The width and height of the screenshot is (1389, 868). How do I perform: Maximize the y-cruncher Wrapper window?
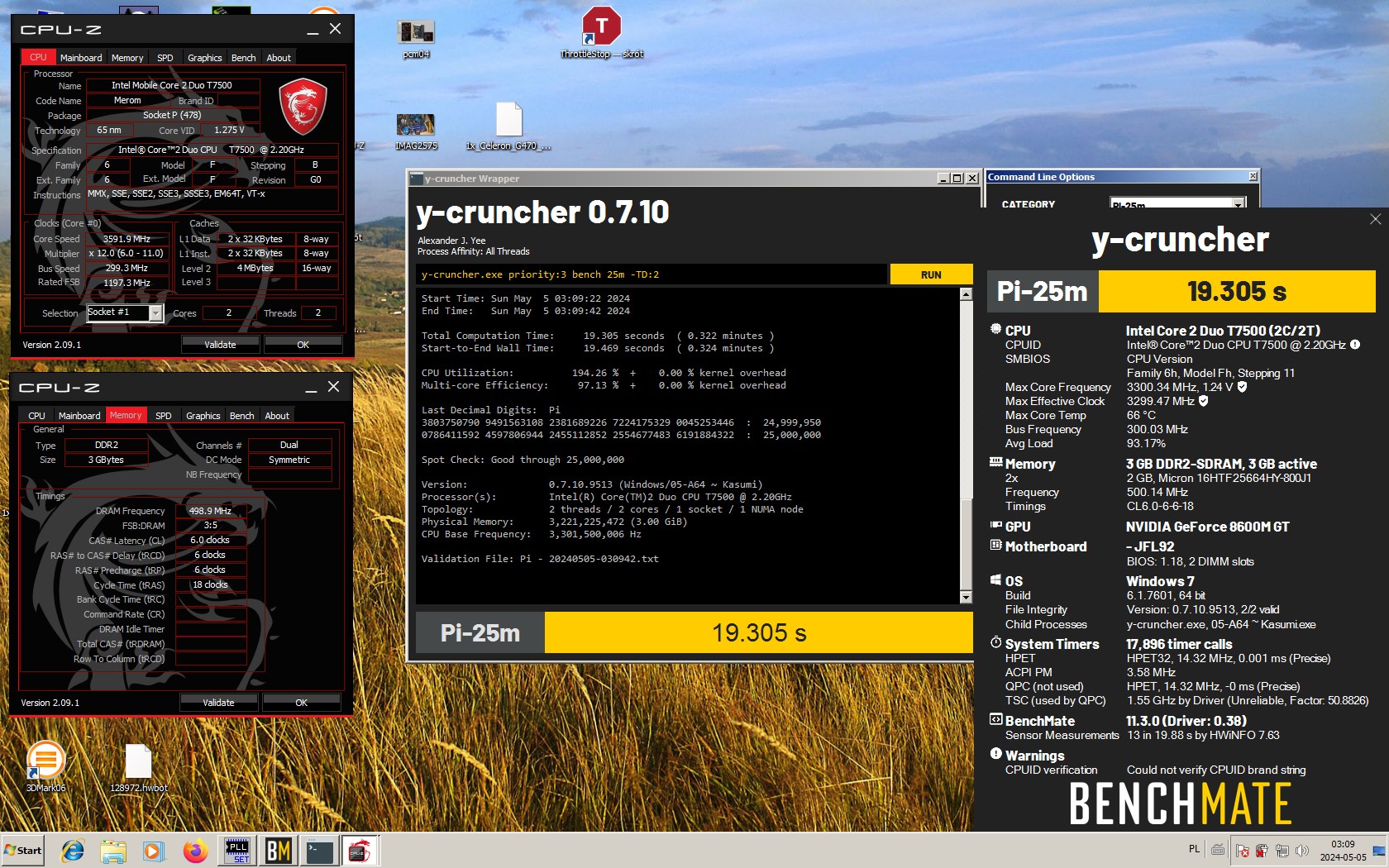[957, 178]
